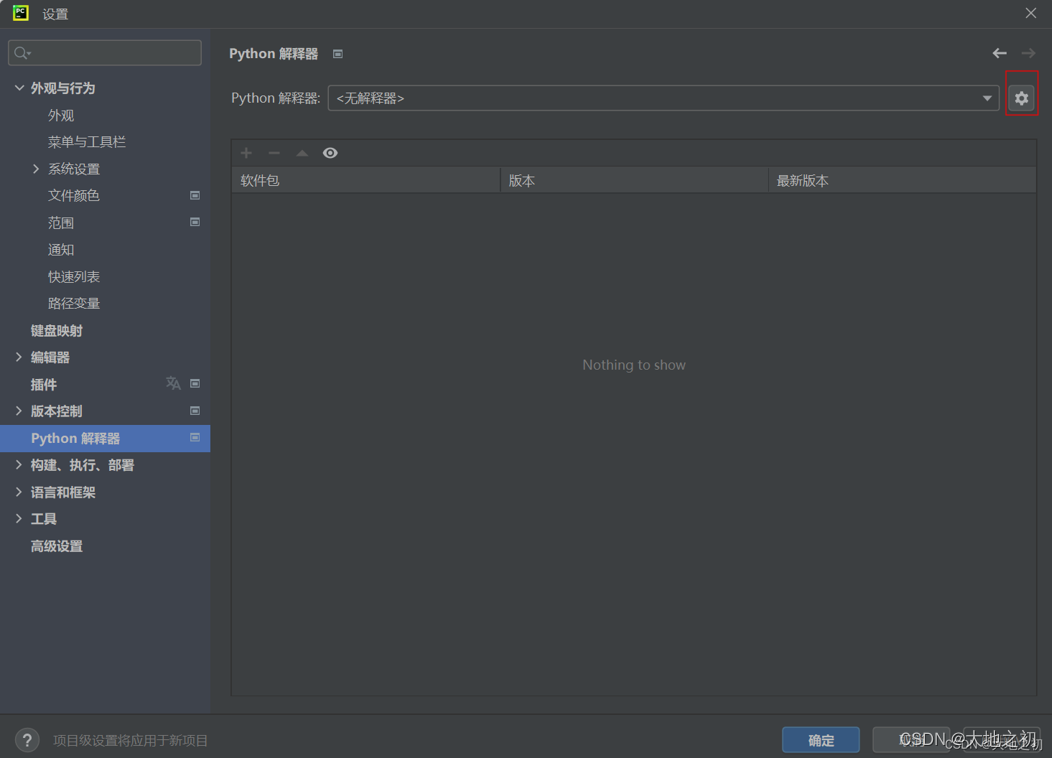Expand the 构建、执行、部署 section
The image size is (1052, 758).
click(x=19, y=465)
